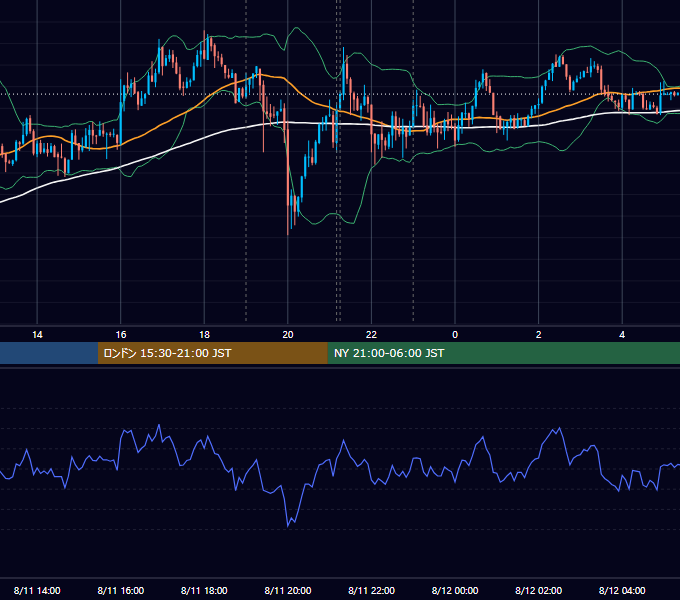Click the 0 hour axis label
Viewport: 680px width, 600px height.
[x=455, y=335]
